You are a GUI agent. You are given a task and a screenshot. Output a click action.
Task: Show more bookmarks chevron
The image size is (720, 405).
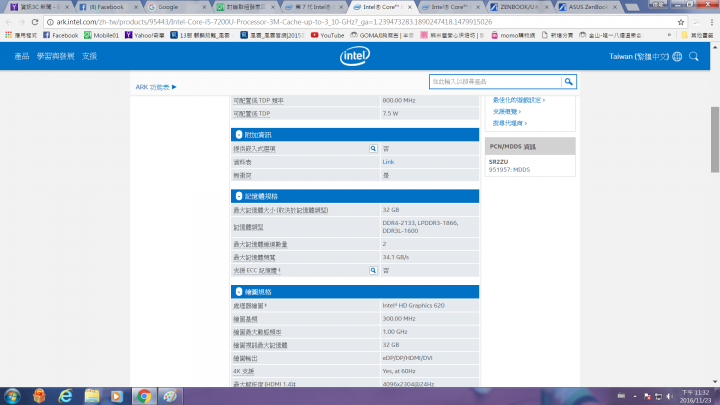[669, 35]
